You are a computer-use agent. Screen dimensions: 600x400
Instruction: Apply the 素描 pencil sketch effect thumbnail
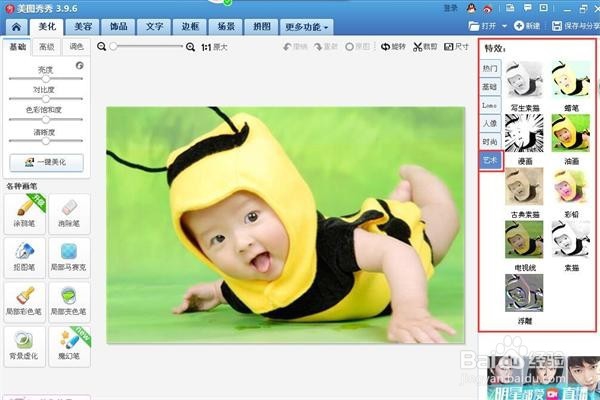coord(571,239)
